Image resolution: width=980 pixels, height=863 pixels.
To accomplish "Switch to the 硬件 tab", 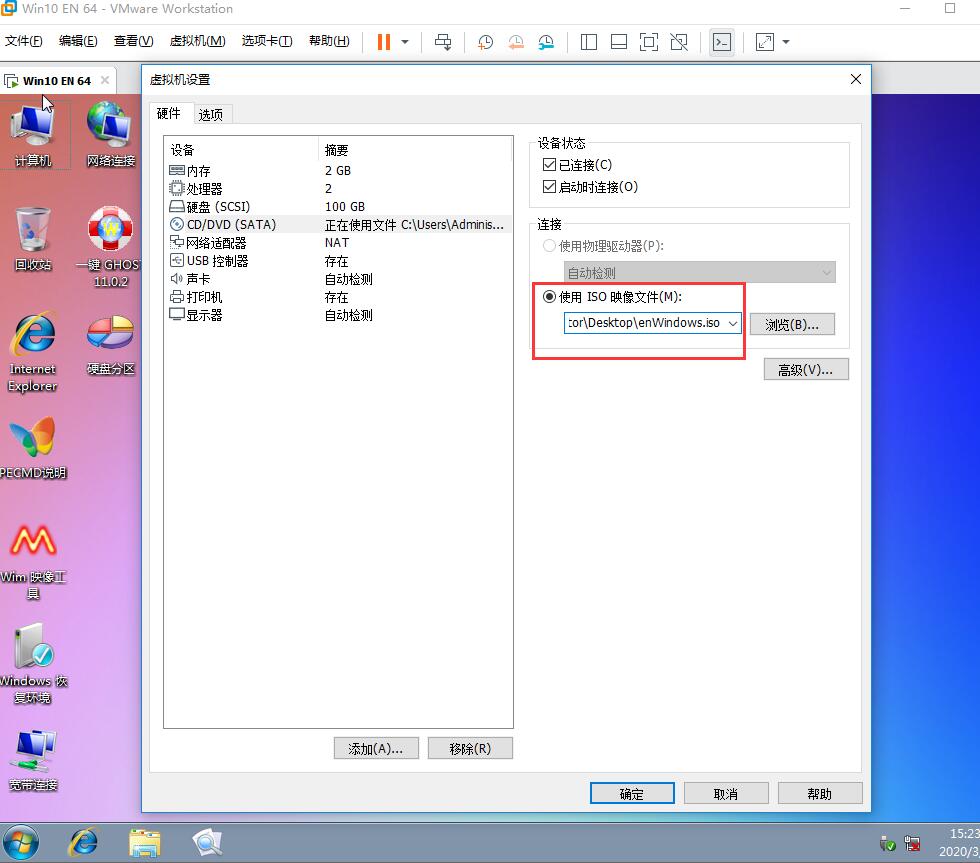I will (x=169, y=114).
